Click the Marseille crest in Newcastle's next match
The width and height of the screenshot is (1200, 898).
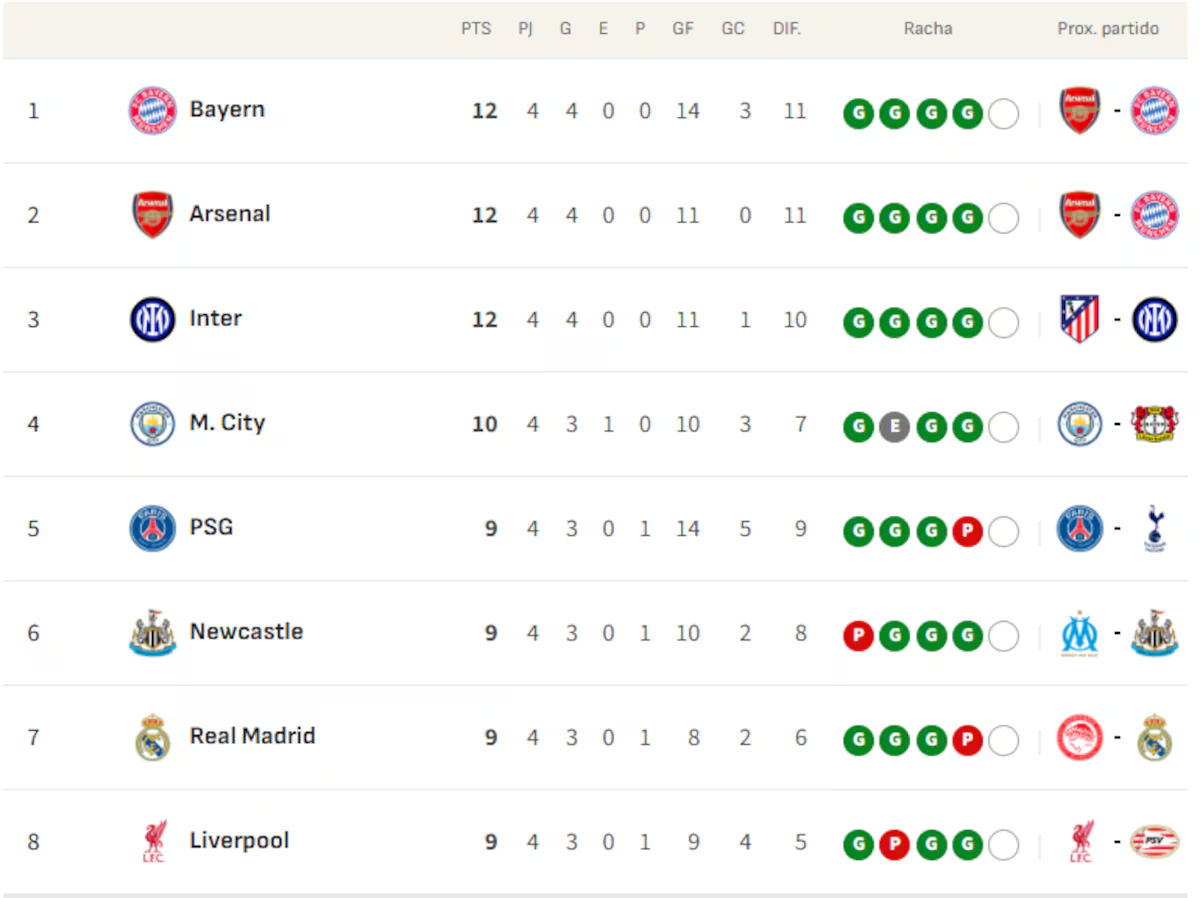coord(1080,634)
